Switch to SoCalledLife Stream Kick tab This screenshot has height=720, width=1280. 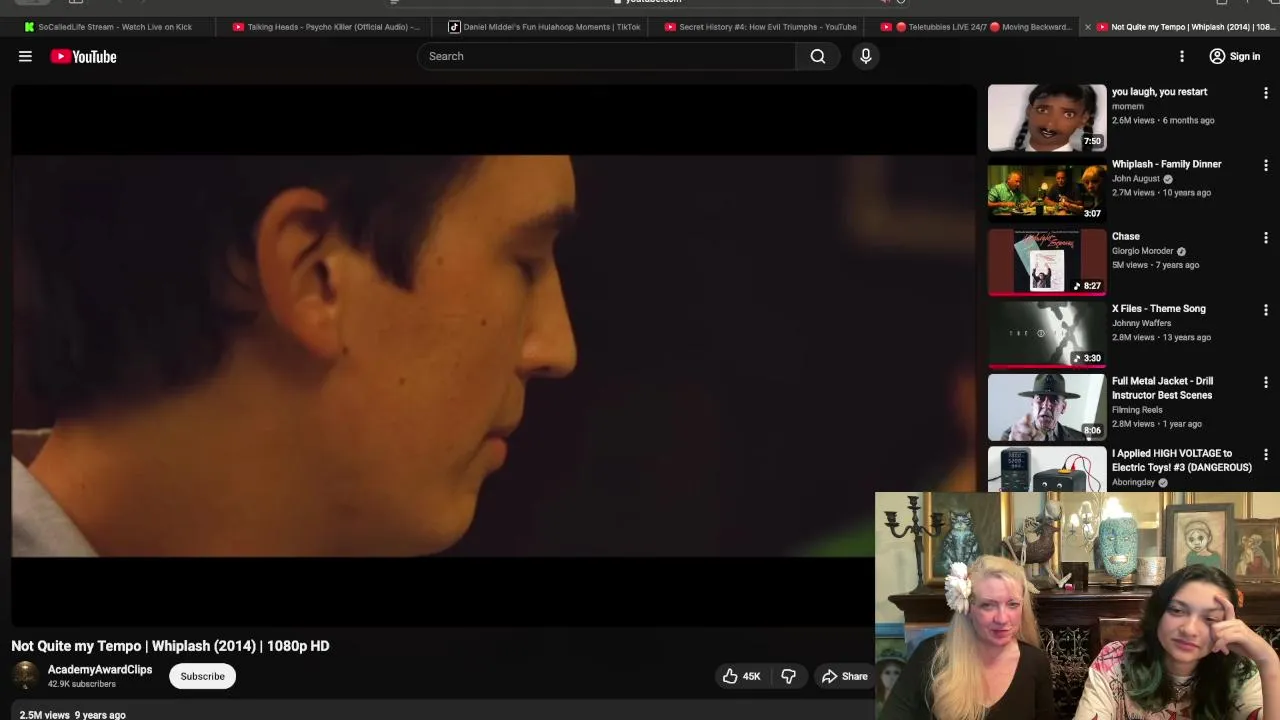[108, 27]
